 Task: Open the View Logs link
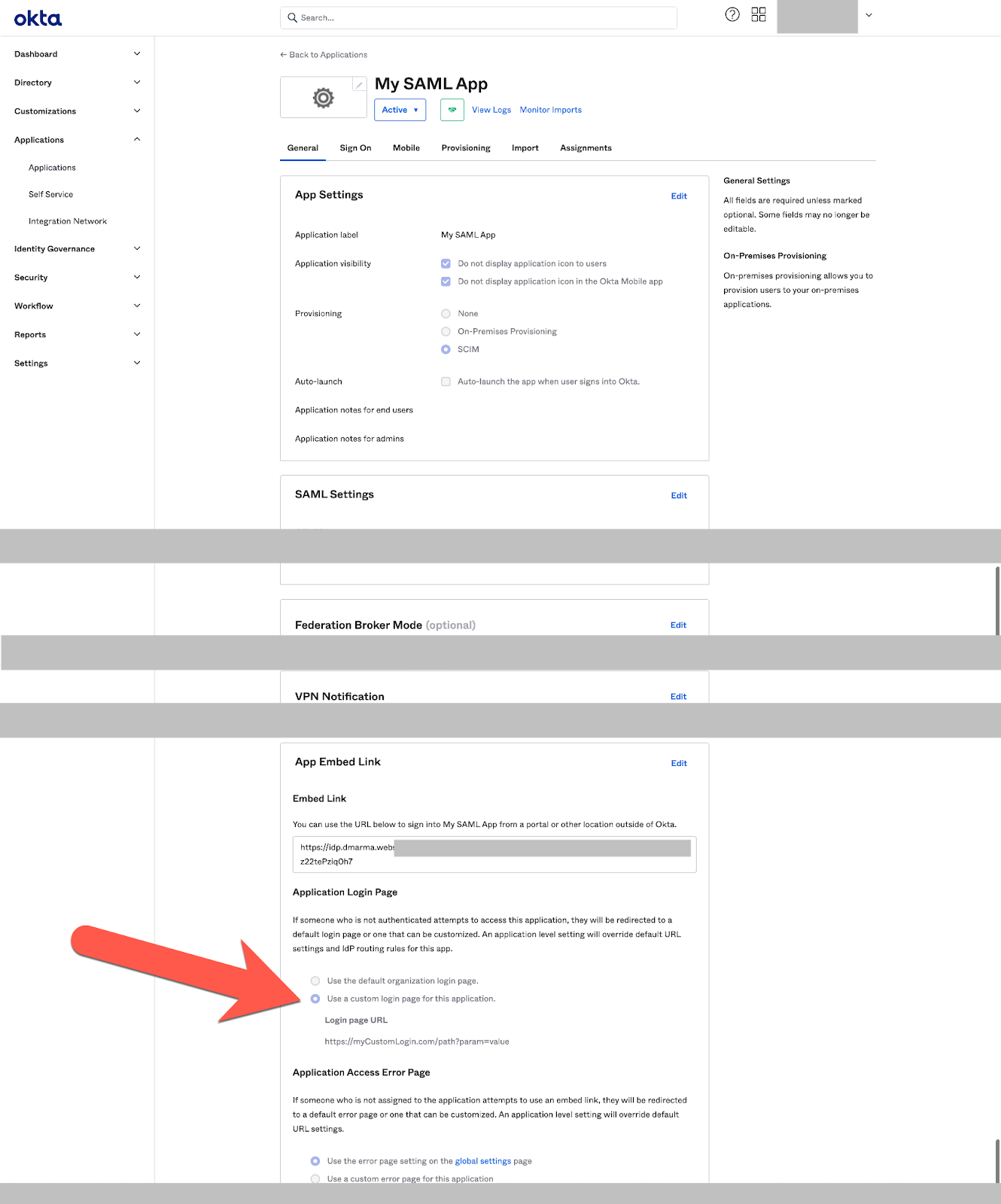pos(491,110)
